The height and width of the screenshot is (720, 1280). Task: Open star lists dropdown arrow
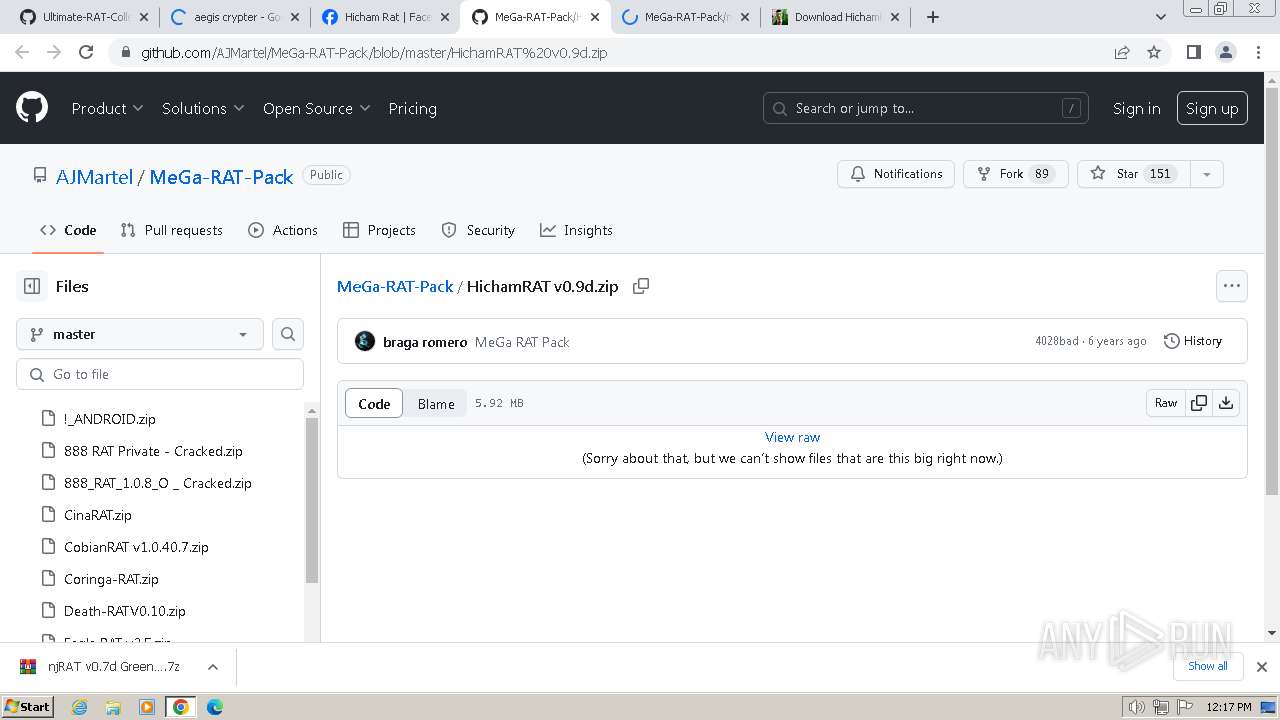(x=1206, y=174)
